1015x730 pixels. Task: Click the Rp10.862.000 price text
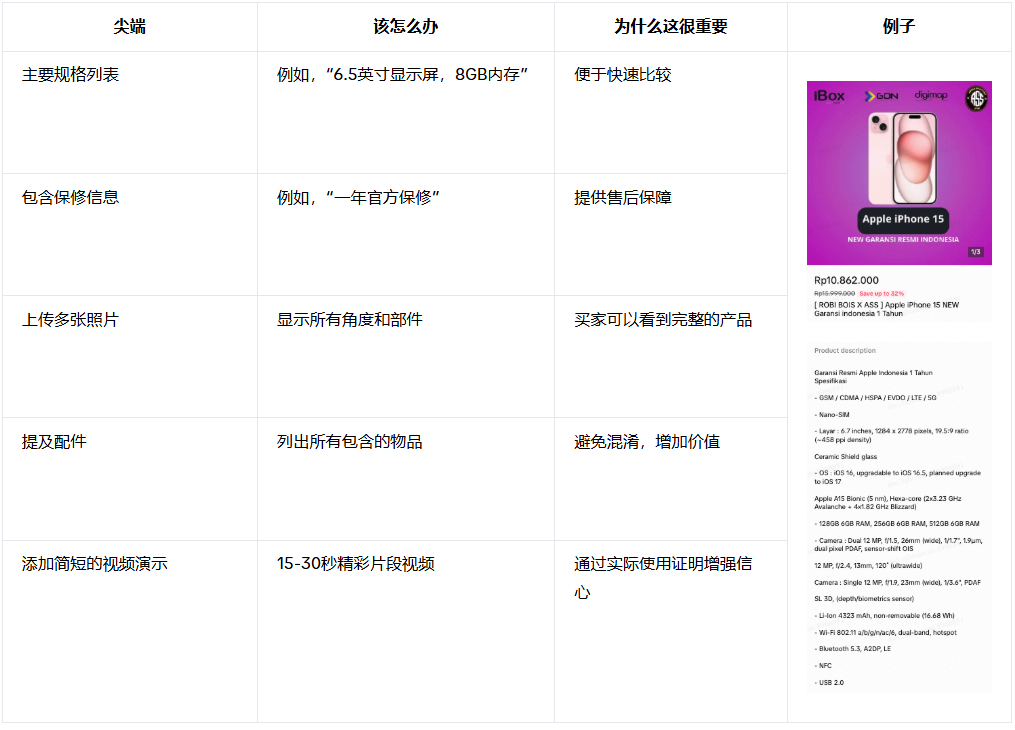click(x=846, y=281)
